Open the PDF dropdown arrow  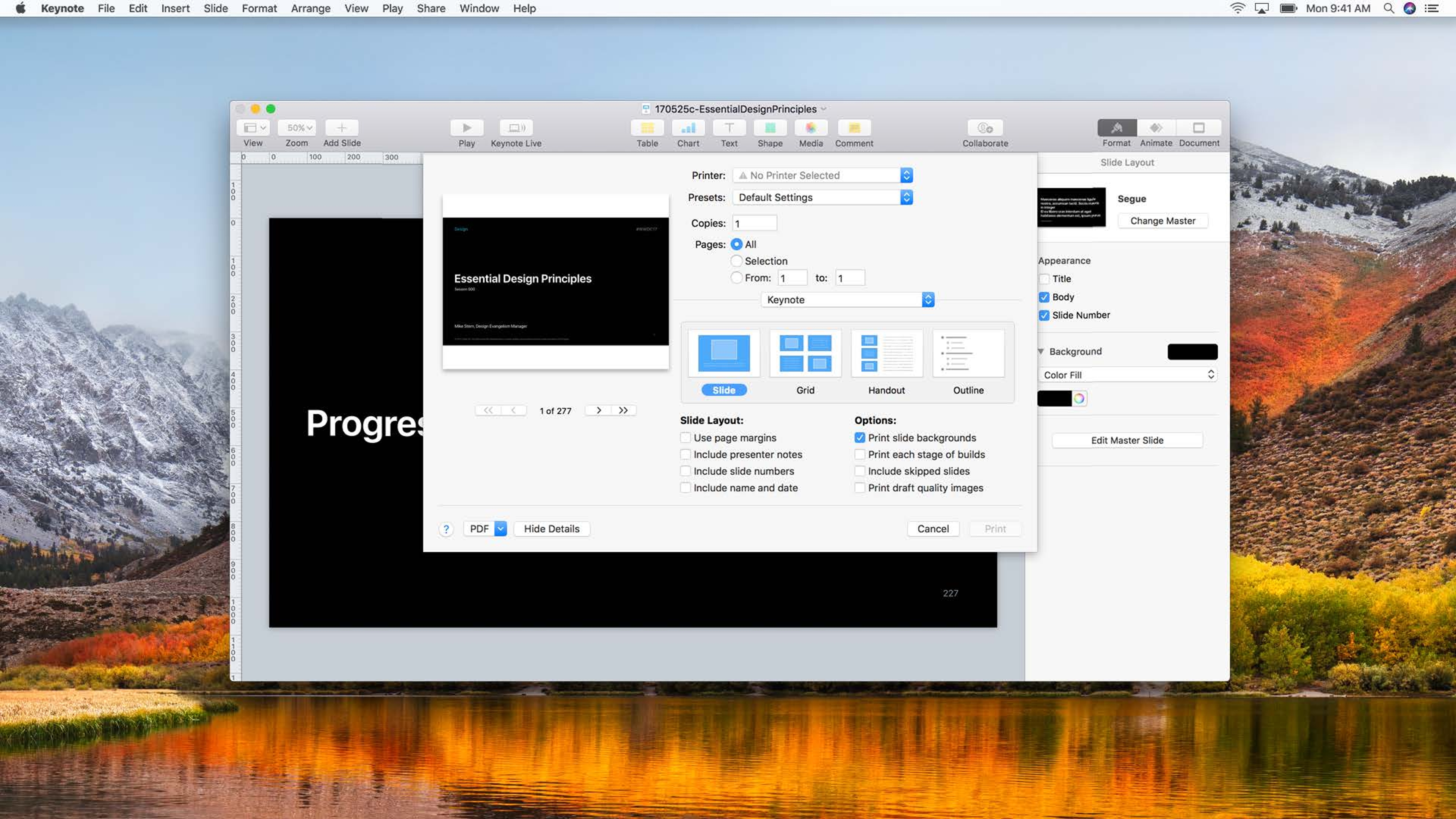[500, 529]
